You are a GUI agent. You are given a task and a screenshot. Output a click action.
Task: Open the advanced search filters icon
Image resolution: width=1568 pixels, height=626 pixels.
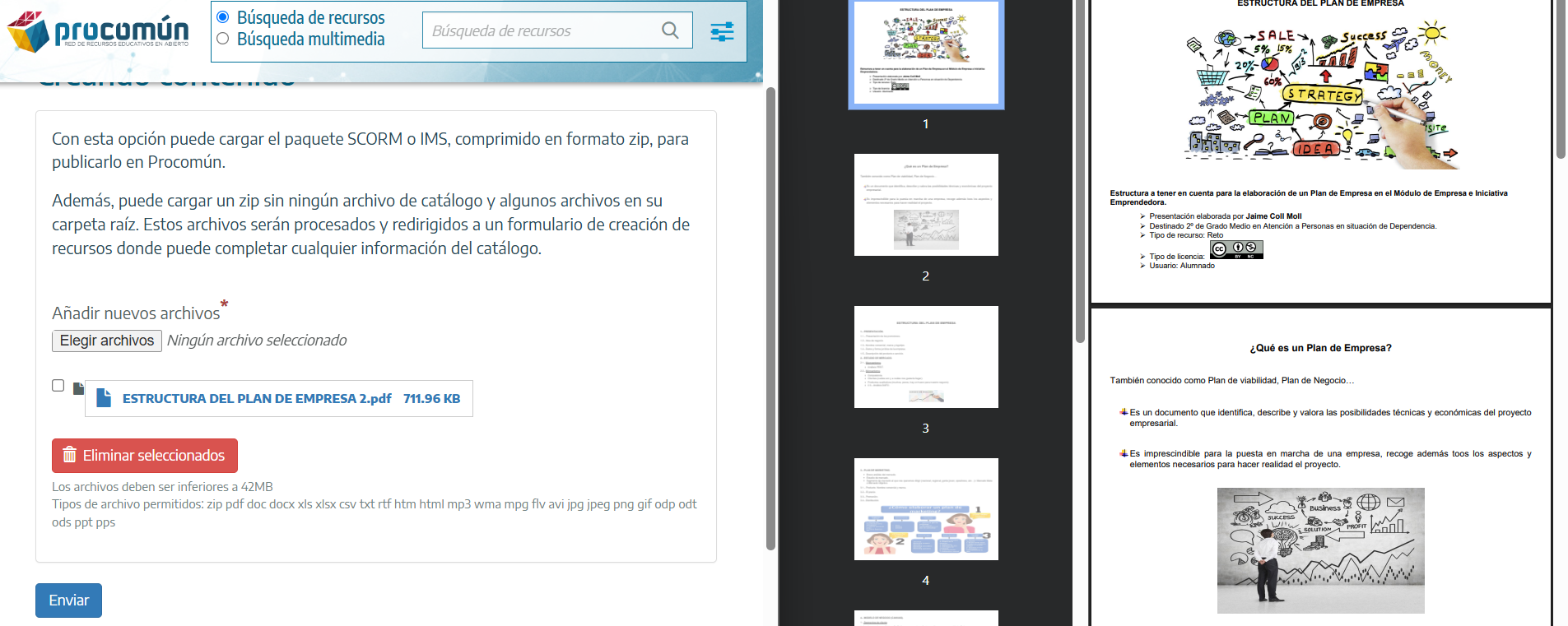722,31
